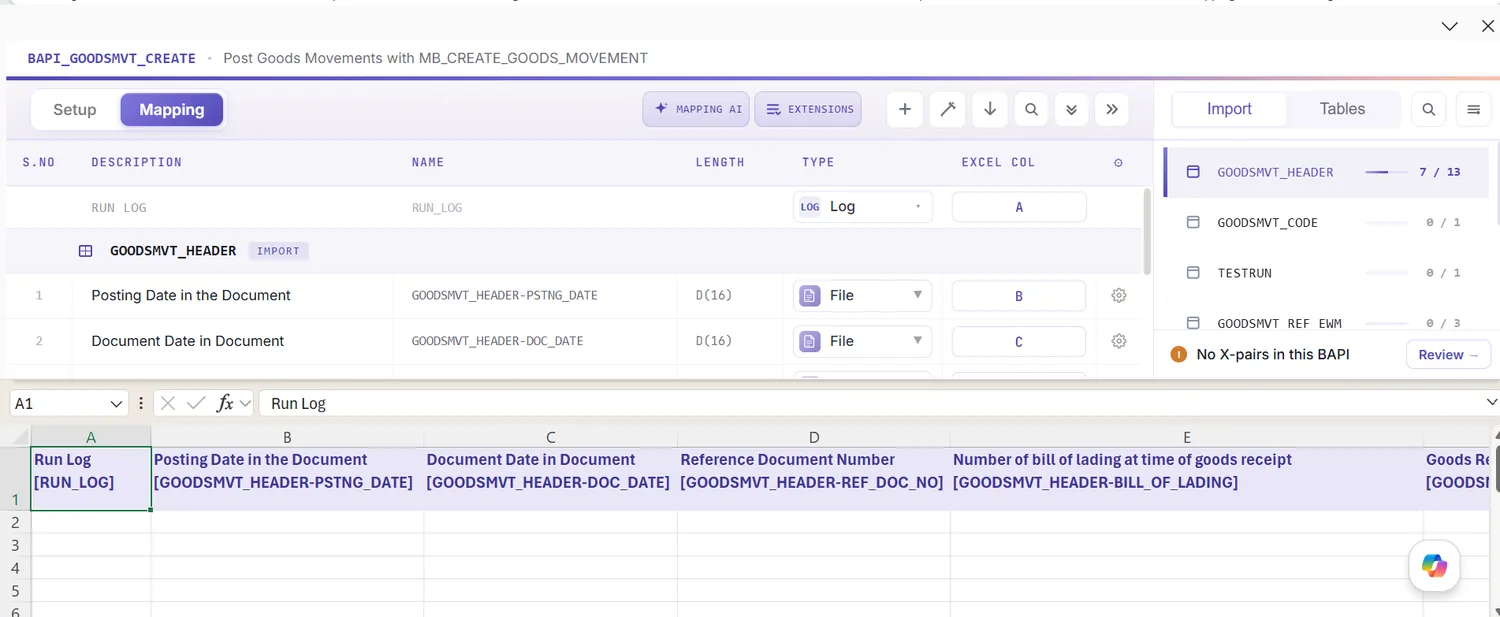Switch to the Mapping tab
The width and height of the screenshot is (1500, 617).
pos(172,110)
